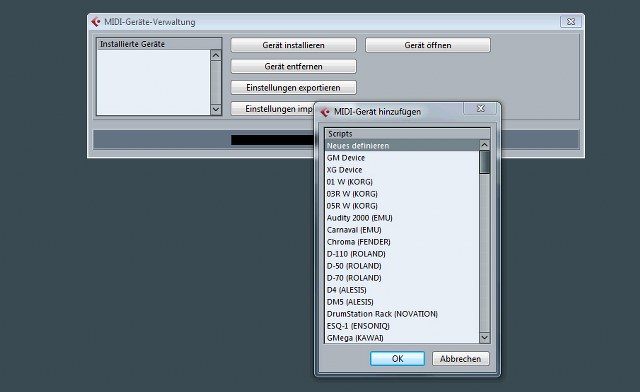The image size is (640, 392).
Task: Select 05R W (KORG) entry
Action: [x=402, y=206]
